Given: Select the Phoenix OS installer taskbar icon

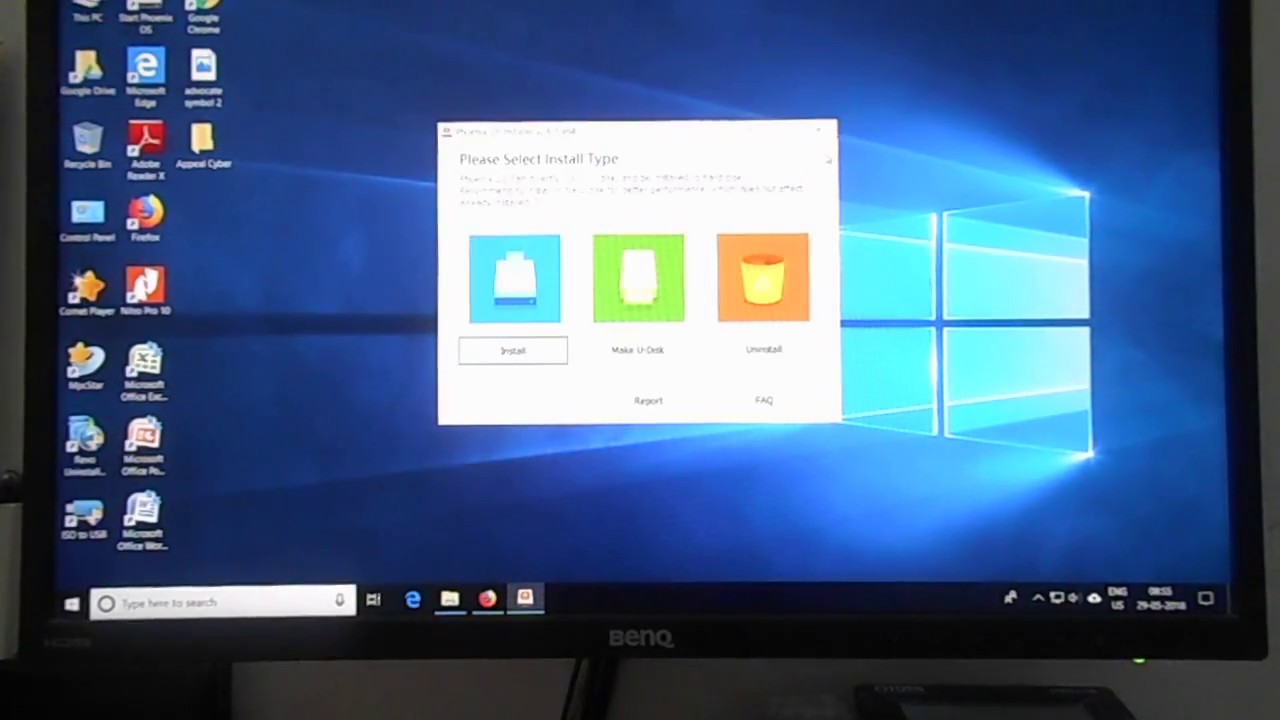Looking at the screenshot, I should (x=525, y=598).
